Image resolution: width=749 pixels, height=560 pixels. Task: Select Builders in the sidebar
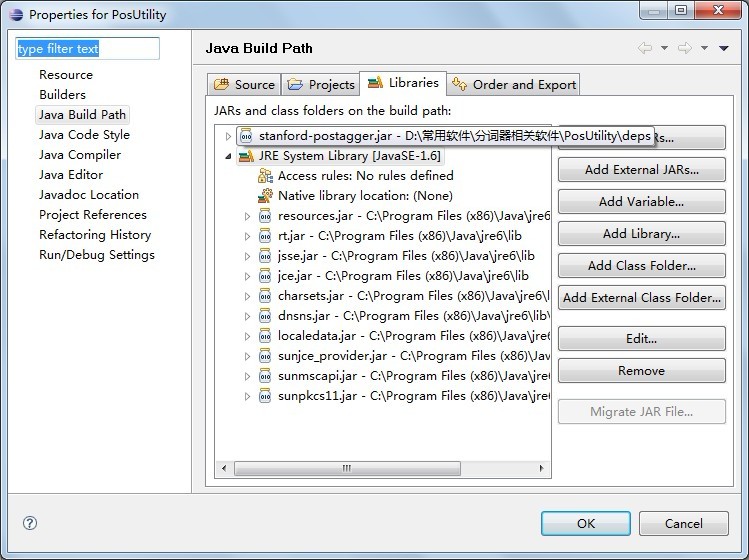pyautogui.click(x=63, y=95)
